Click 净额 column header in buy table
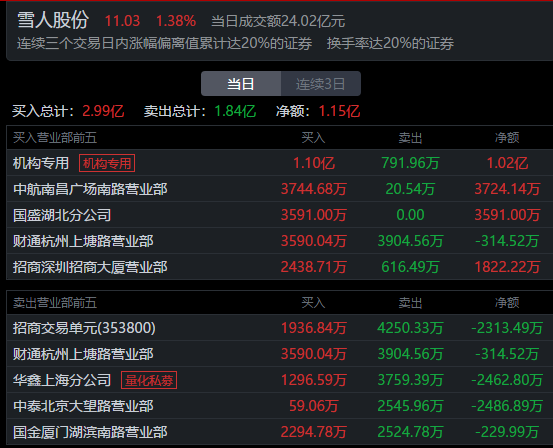Viewport: 553px width, 448px height. pos(507,138)
